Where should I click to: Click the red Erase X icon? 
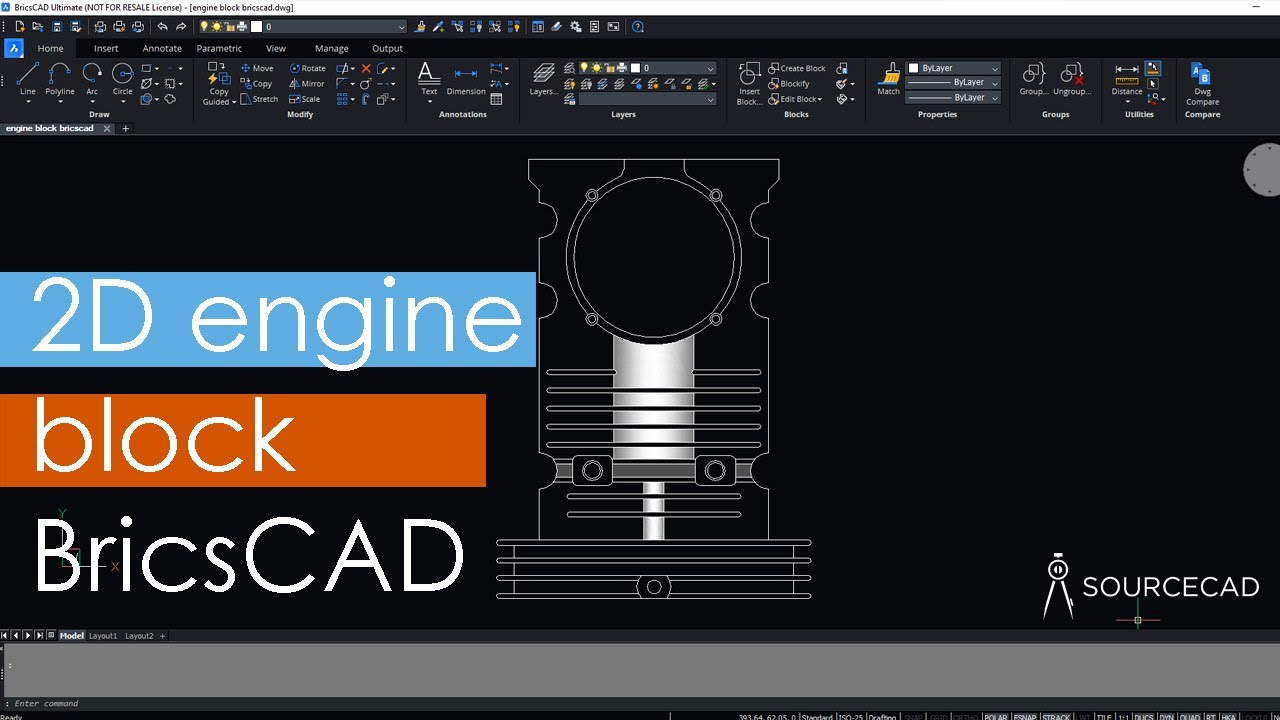click(366, 68)
